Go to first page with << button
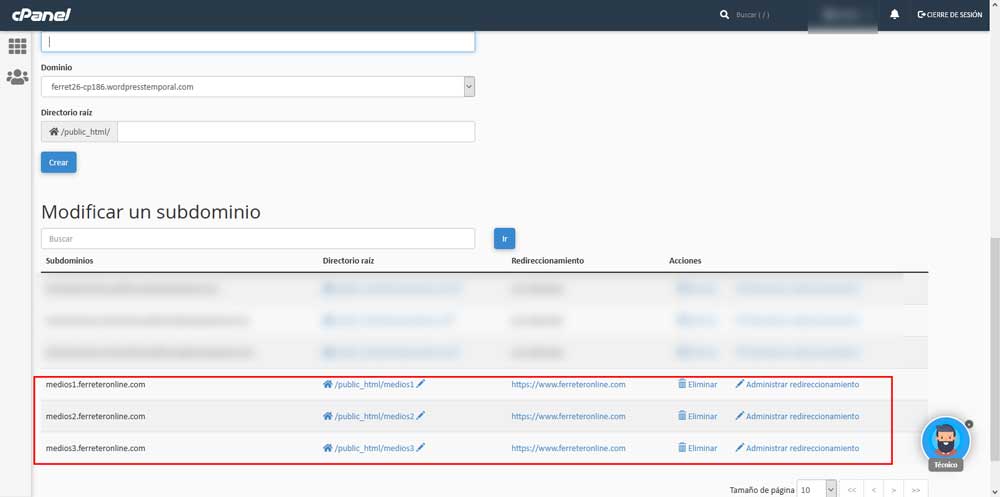This screenshot has height=497, width=1000. pyautogui.click(x=851, y=489)
